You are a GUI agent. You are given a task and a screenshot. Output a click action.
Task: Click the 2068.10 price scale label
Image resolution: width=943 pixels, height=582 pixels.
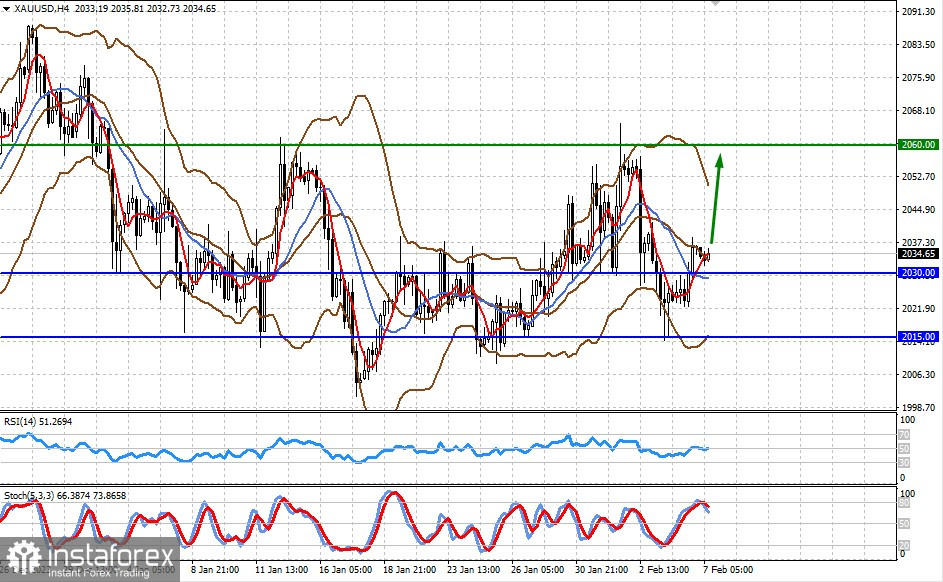(918, 111)
